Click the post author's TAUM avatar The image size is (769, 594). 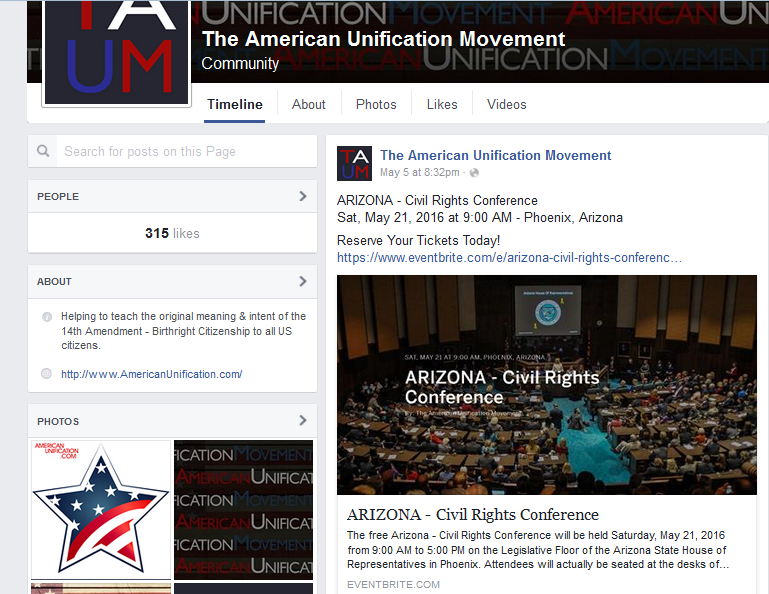(x=354, y=163)
